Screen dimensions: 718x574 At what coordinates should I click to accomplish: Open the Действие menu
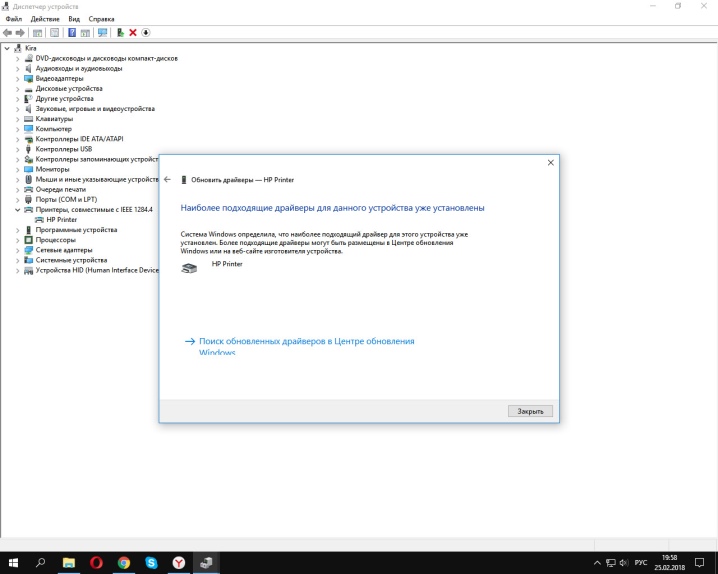tap(45, 19)
